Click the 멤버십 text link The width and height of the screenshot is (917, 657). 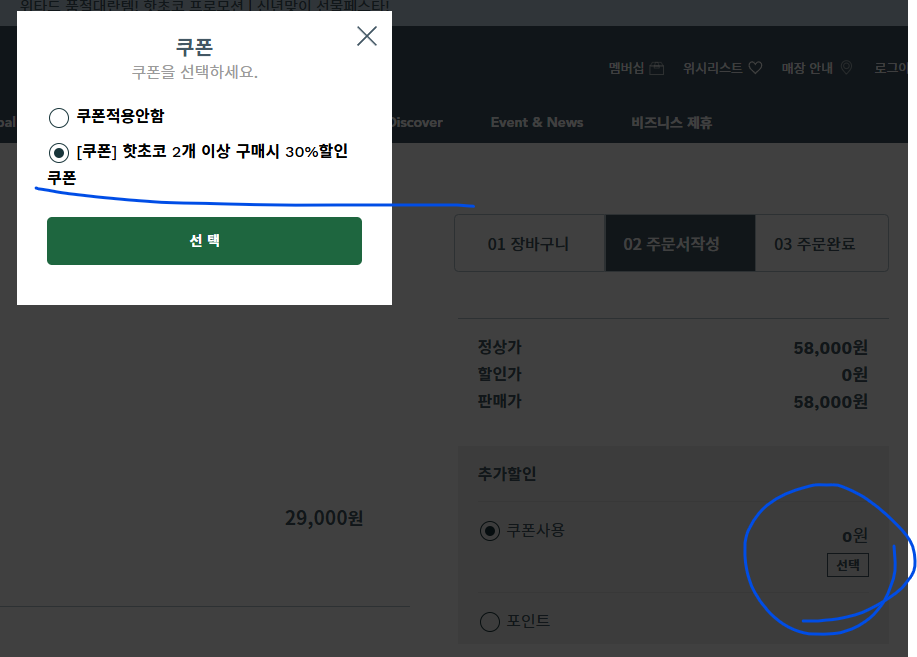[x=626, y=68]
